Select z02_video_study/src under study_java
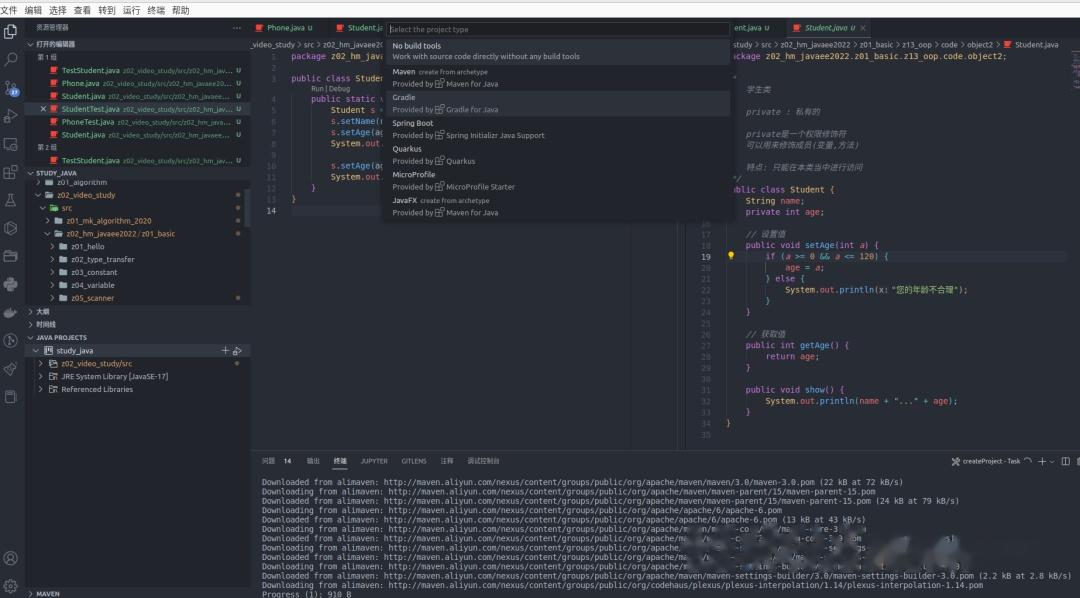This screenshot has height=598, width=1080. 138,364
